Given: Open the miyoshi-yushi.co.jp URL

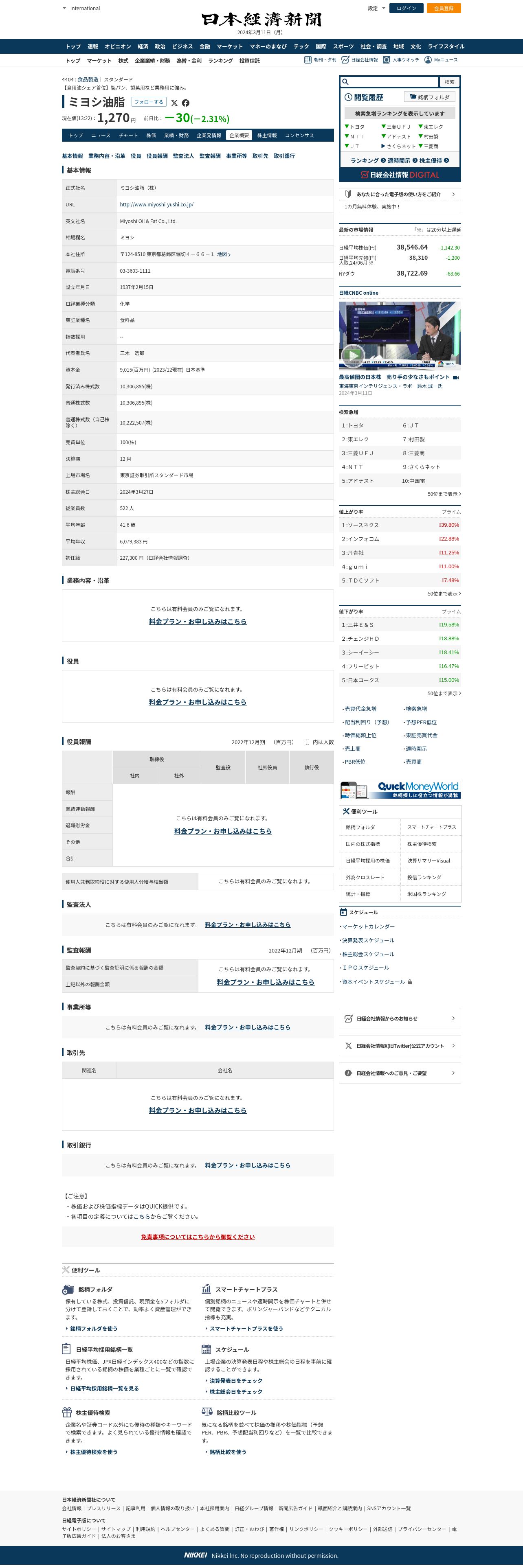Looking at the screenshot, I should (156, 204).
